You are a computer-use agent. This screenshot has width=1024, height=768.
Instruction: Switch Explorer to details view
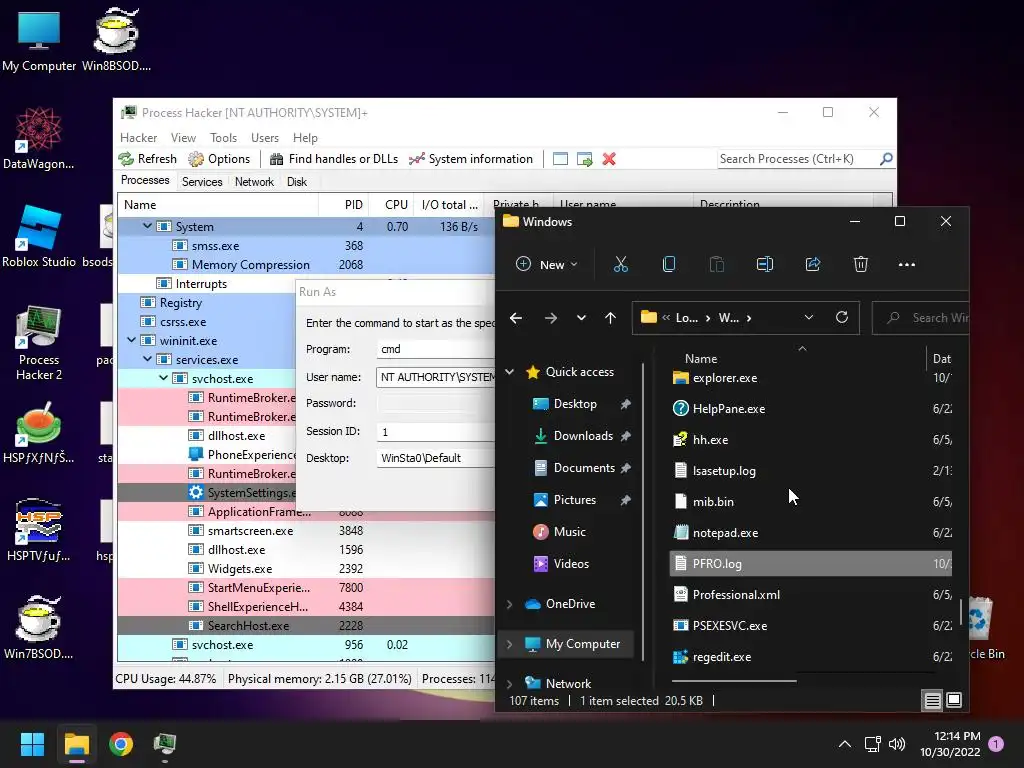(933, 701)
